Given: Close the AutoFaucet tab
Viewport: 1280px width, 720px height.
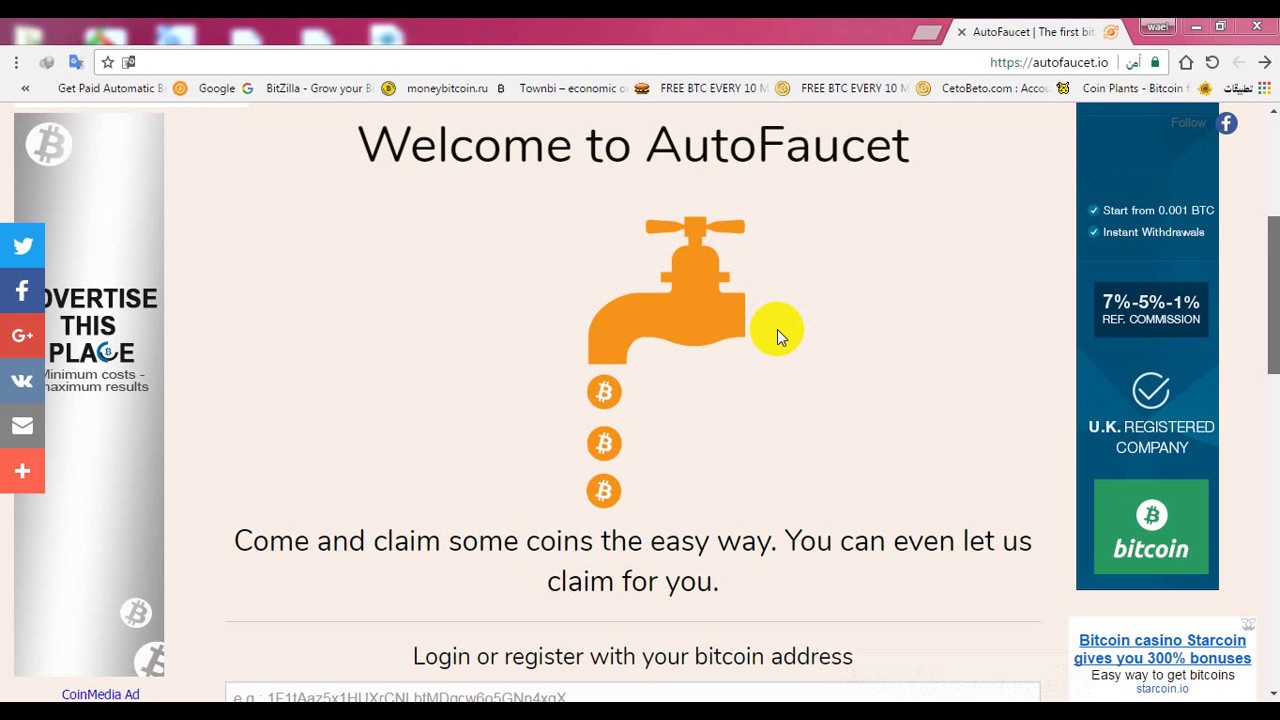Looking at the screenshot, I should (961, 32).
